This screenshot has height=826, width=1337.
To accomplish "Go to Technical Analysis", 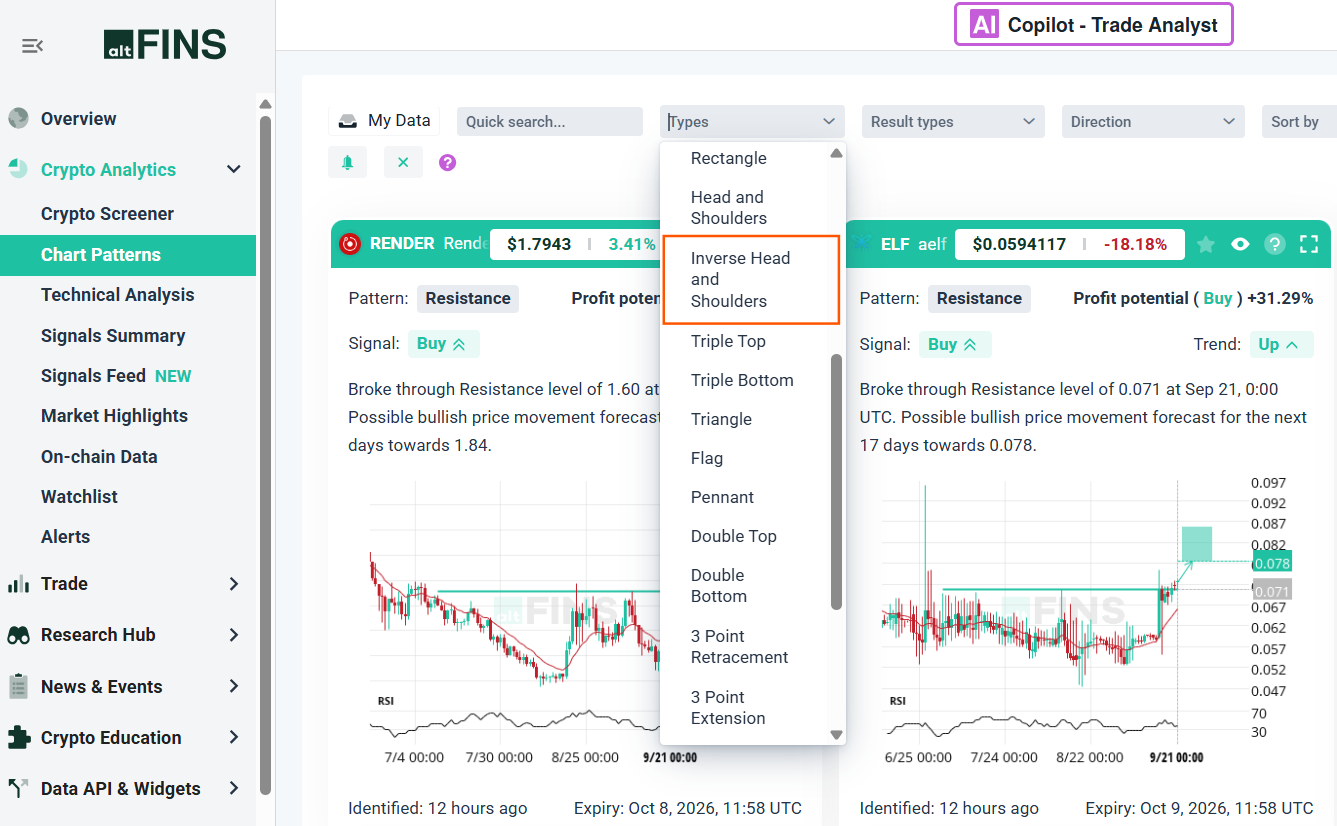I will 118,295.
